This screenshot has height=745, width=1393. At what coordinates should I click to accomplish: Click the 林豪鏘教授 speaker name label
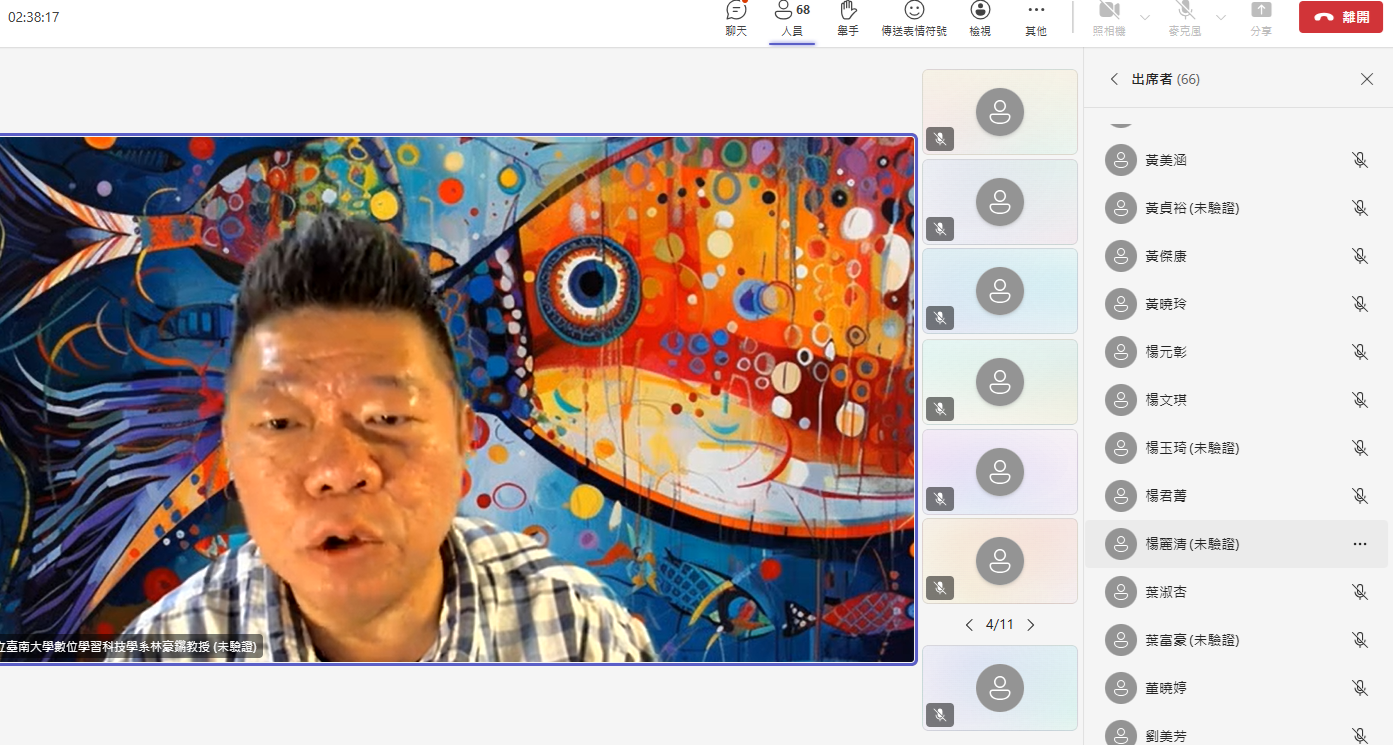[x=131, y=647]
